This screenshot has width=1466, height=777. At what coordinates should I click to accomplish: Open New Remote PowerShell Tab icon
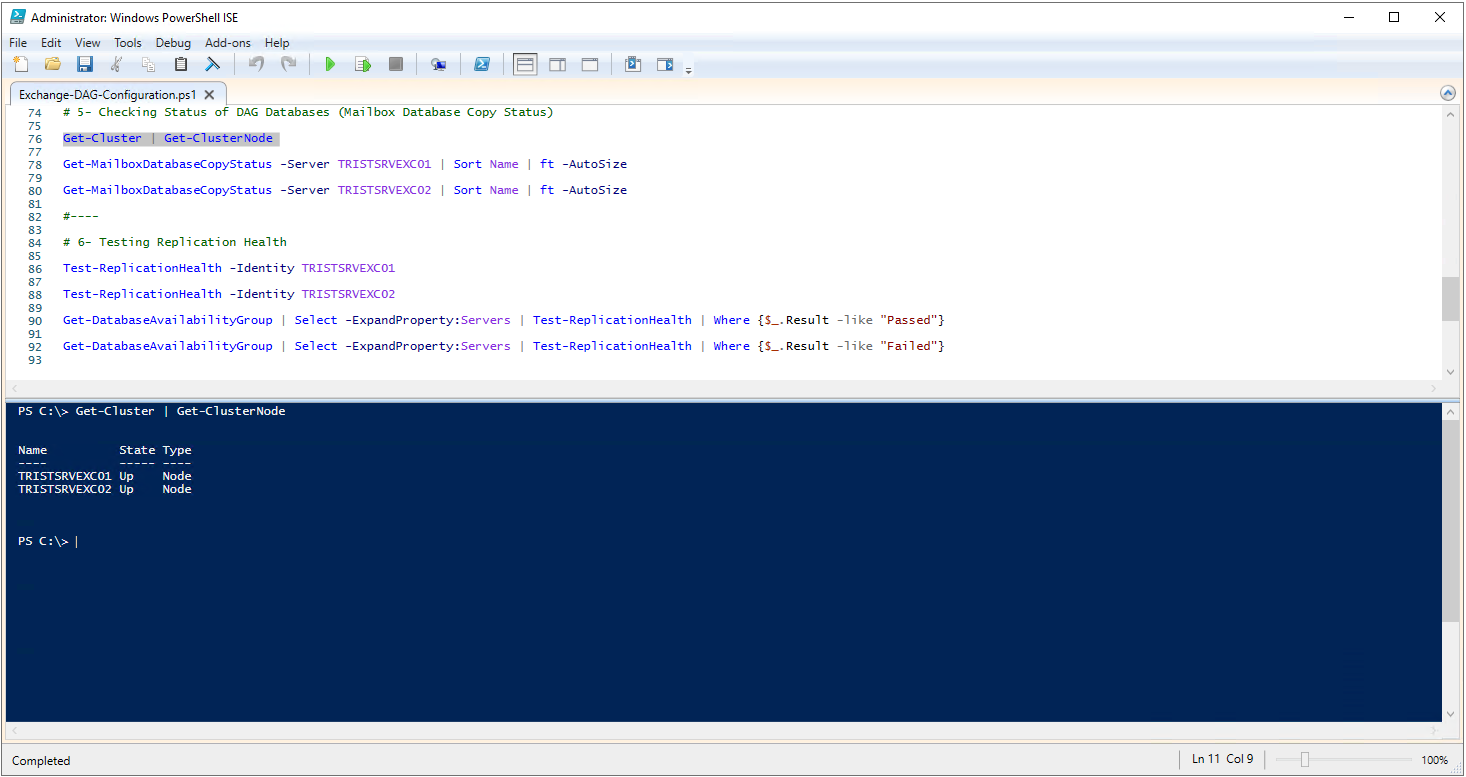438,65
